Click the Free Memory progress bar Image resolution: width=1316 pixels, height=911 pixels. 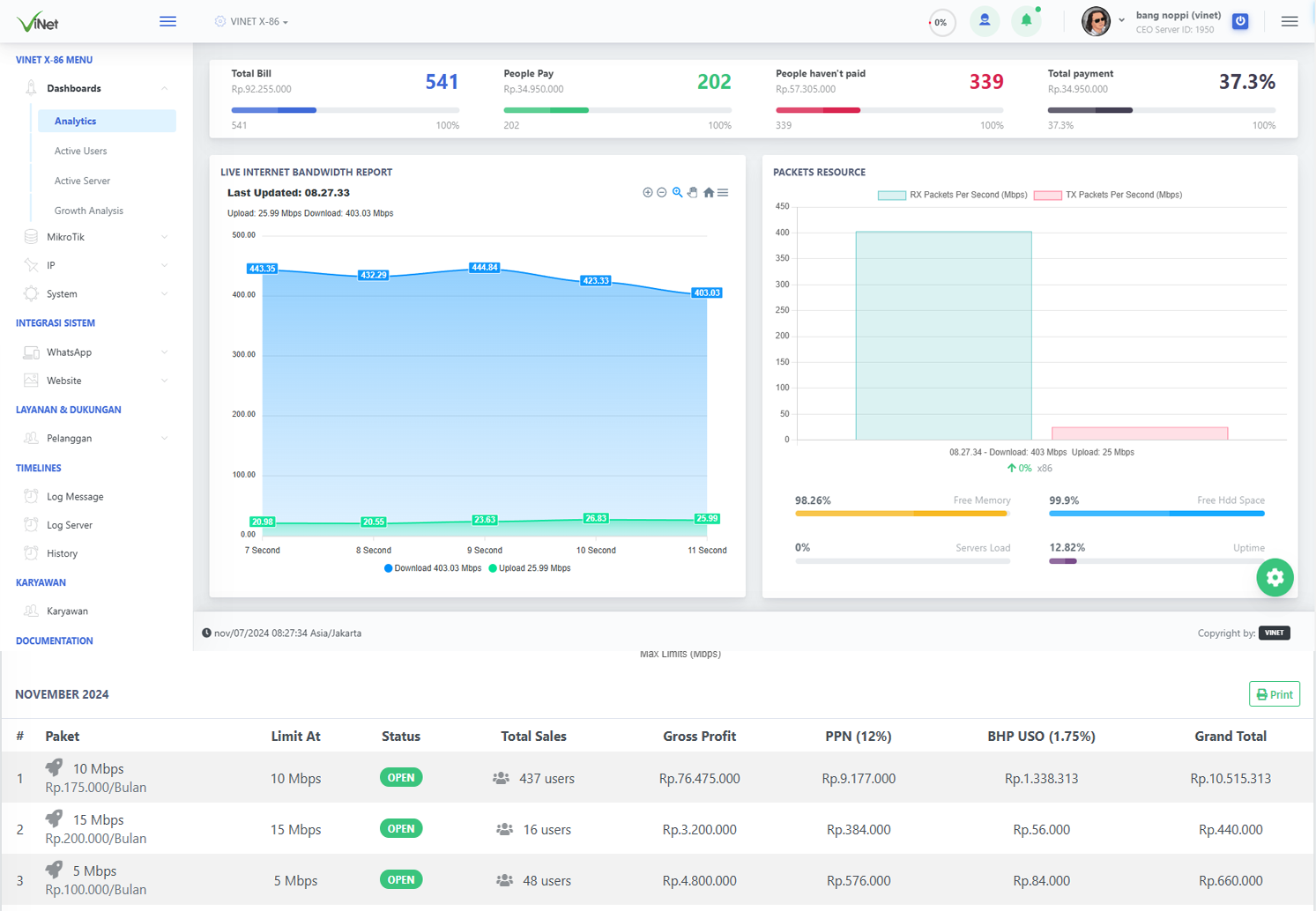(903, 513)
